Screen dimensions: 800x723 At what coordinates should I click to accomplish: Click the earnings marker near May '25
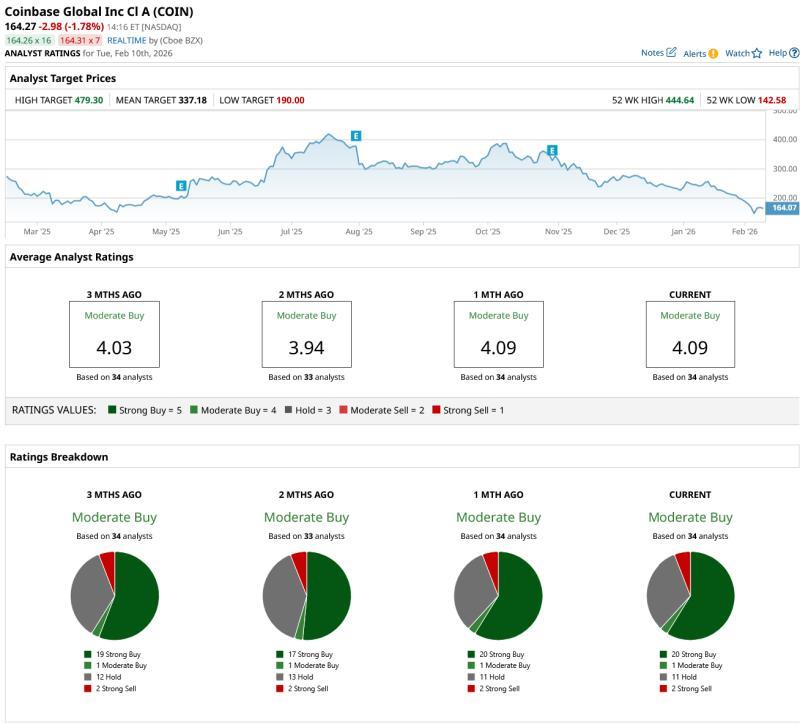click(x=181, y=185)
